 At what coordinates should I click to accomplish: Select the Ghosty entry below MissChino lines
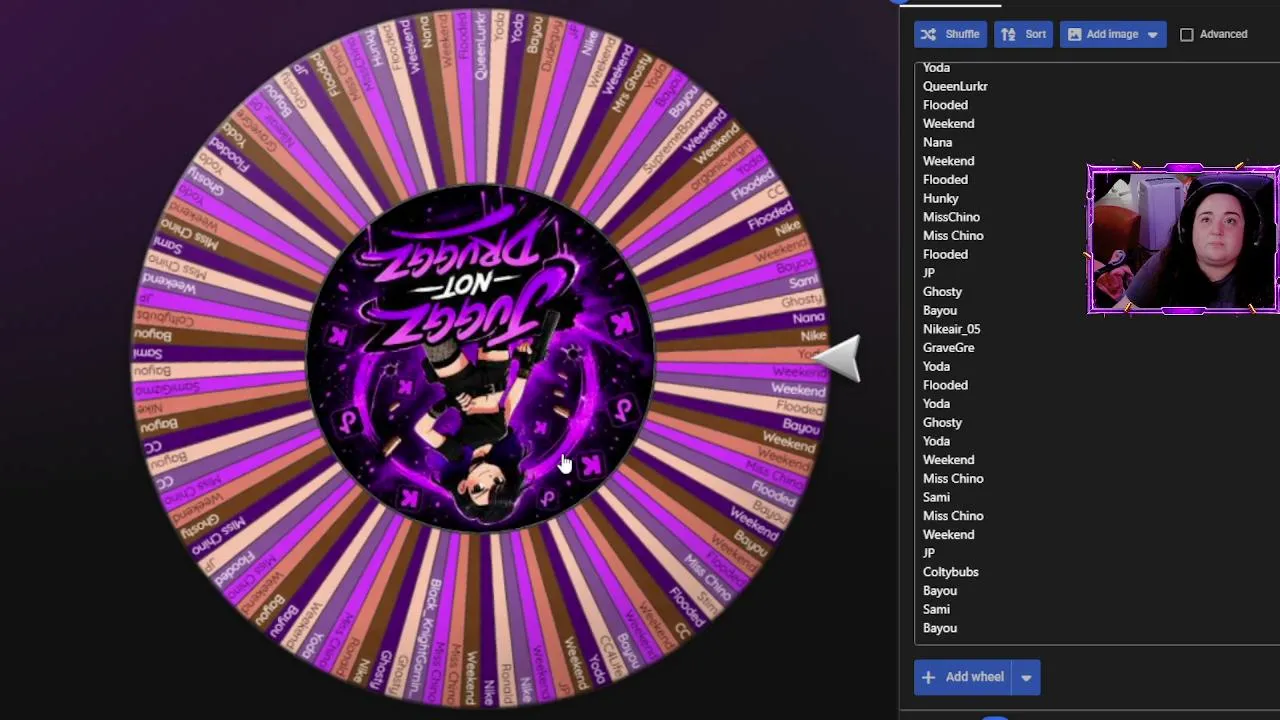942,292
